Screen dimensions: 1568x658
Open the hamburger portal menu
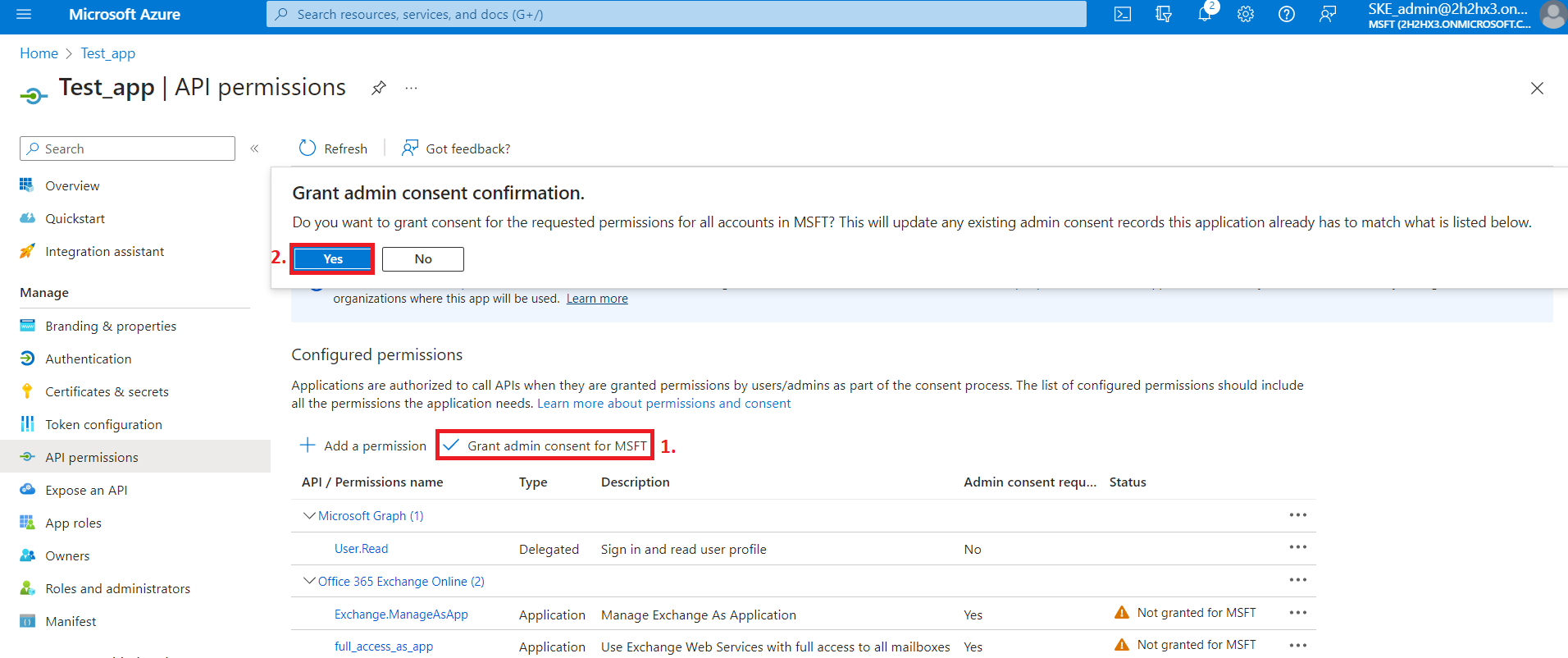point(24,14)
